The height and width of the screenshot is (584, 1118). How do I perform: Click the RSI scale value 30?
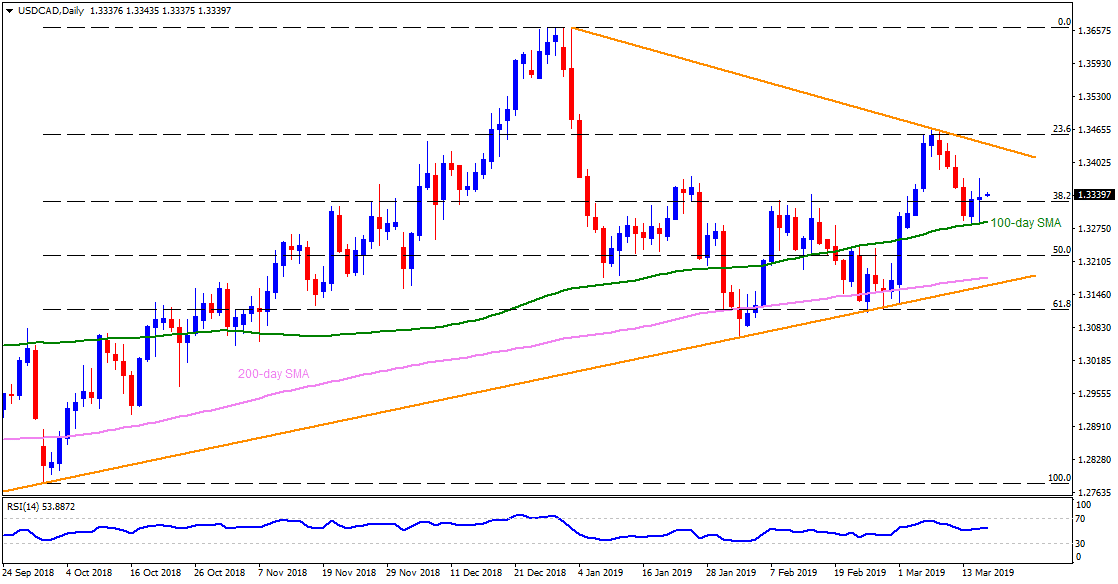pyautogui.click(x=1082, y=543)
